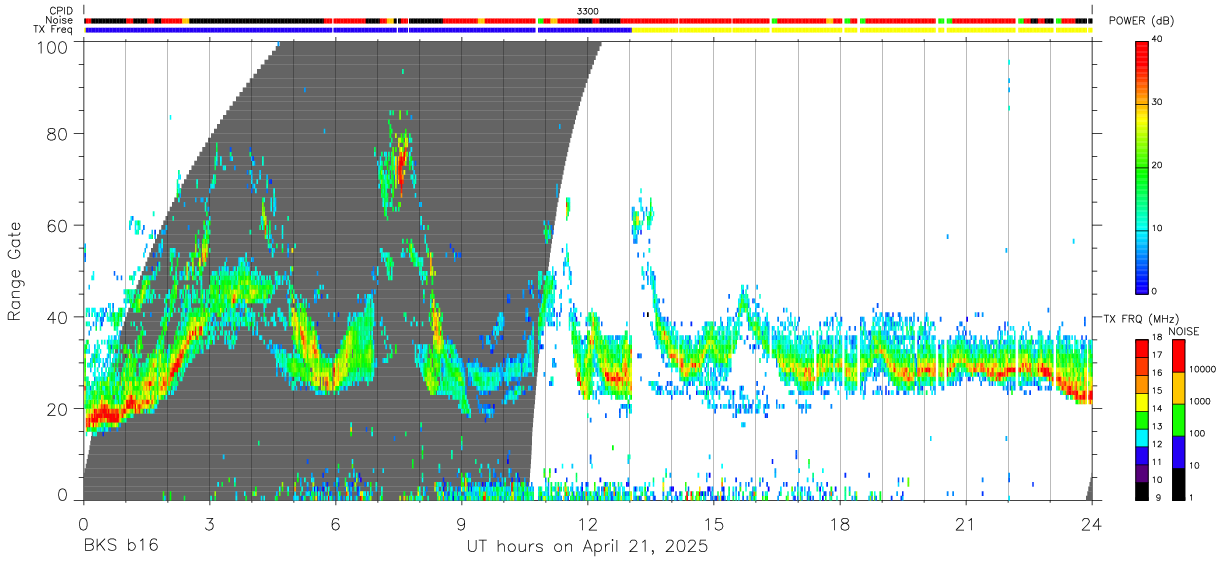Image resolution: width=1228 pixels, height=567 pixels.
Task: Click the blue segment of the TX Freq strip
Action: tap(358, 30)
